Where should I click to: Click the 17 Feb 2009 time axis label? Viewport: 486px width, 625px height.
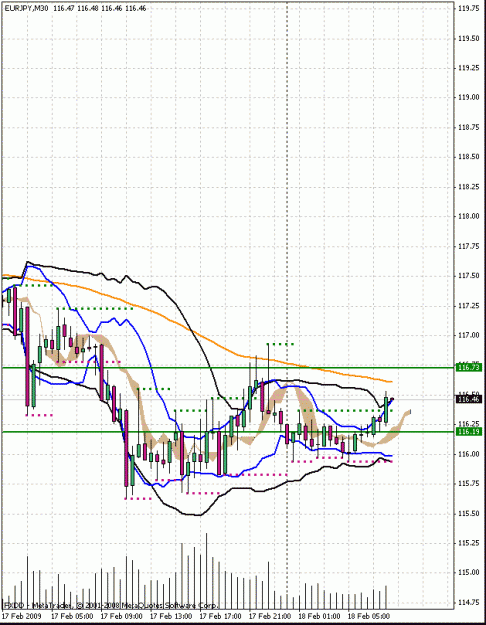click(22, 616)
